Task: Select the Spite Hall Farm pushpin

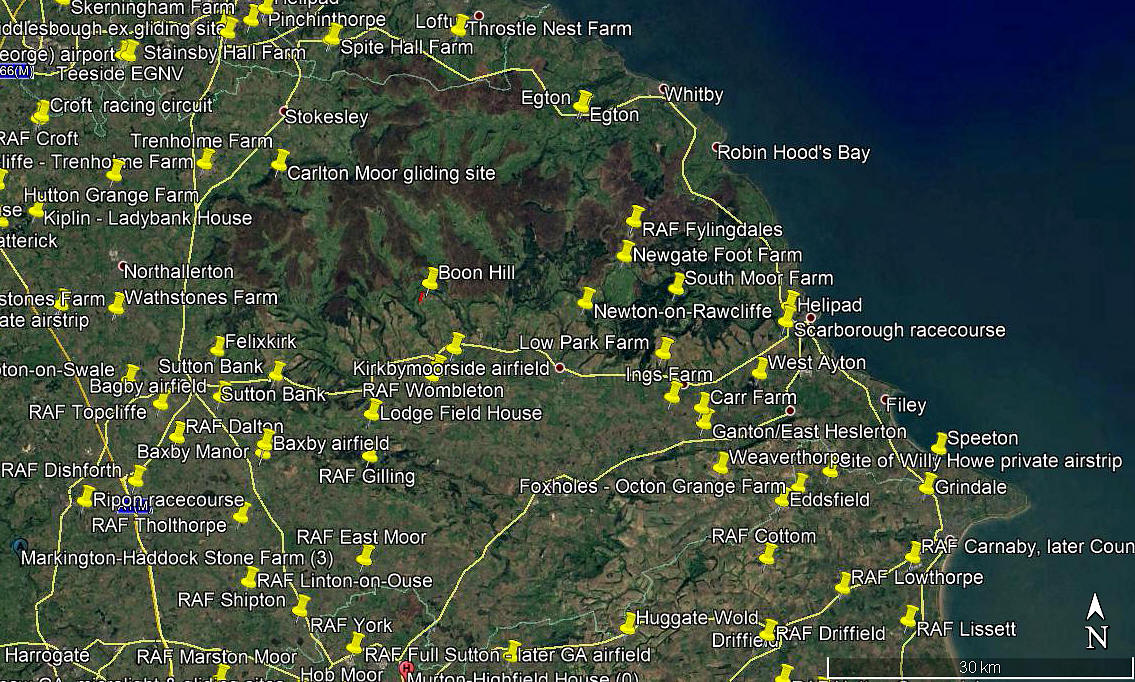Action: [332, 35]
